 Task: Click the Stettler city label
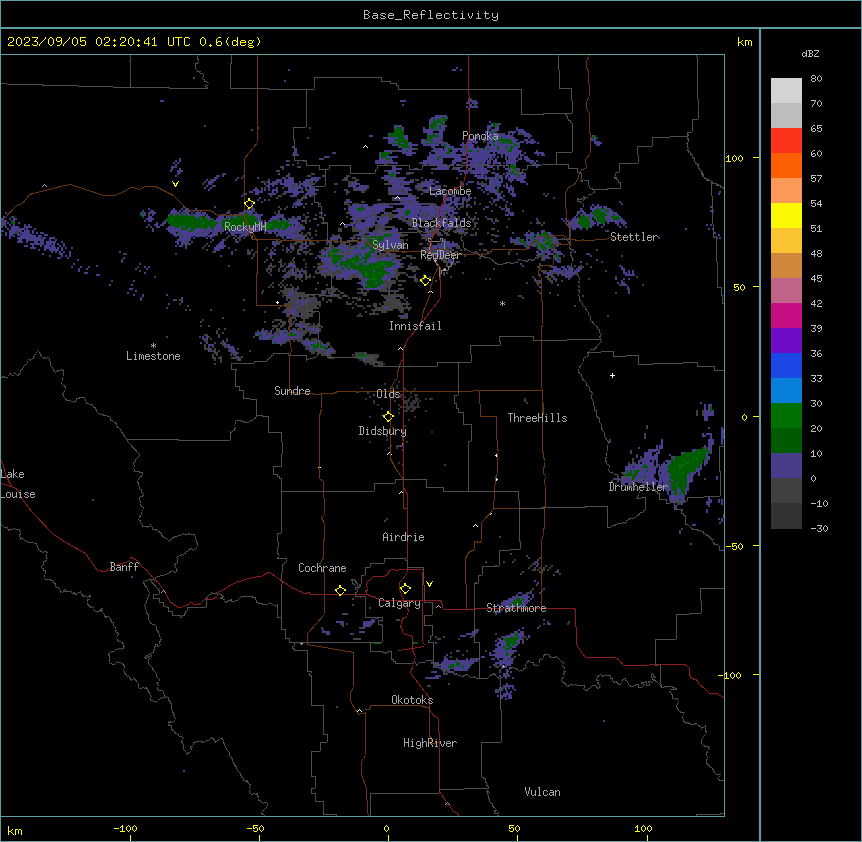click(634, 237)
